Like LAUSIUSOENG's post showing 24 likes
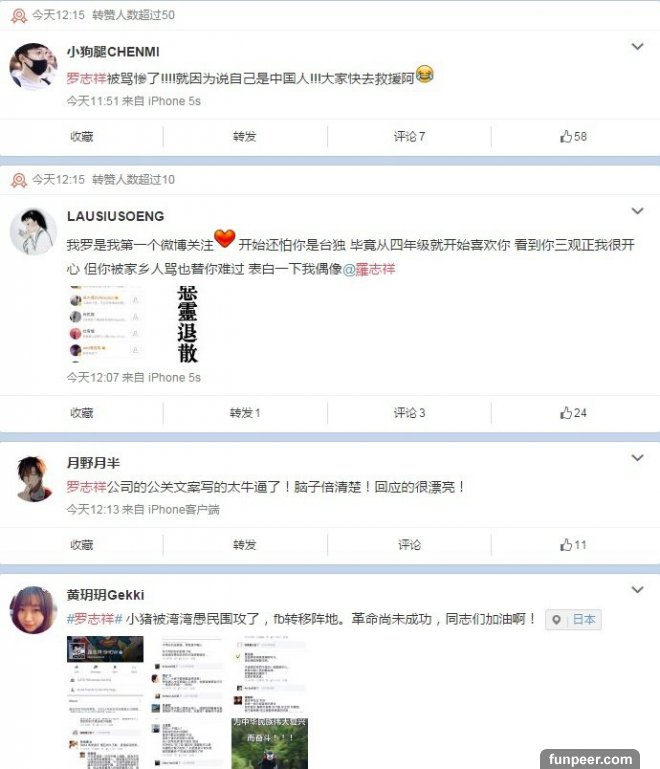Image resolution: width=660 pixels, height=769 pixels. tap(573, 413)
